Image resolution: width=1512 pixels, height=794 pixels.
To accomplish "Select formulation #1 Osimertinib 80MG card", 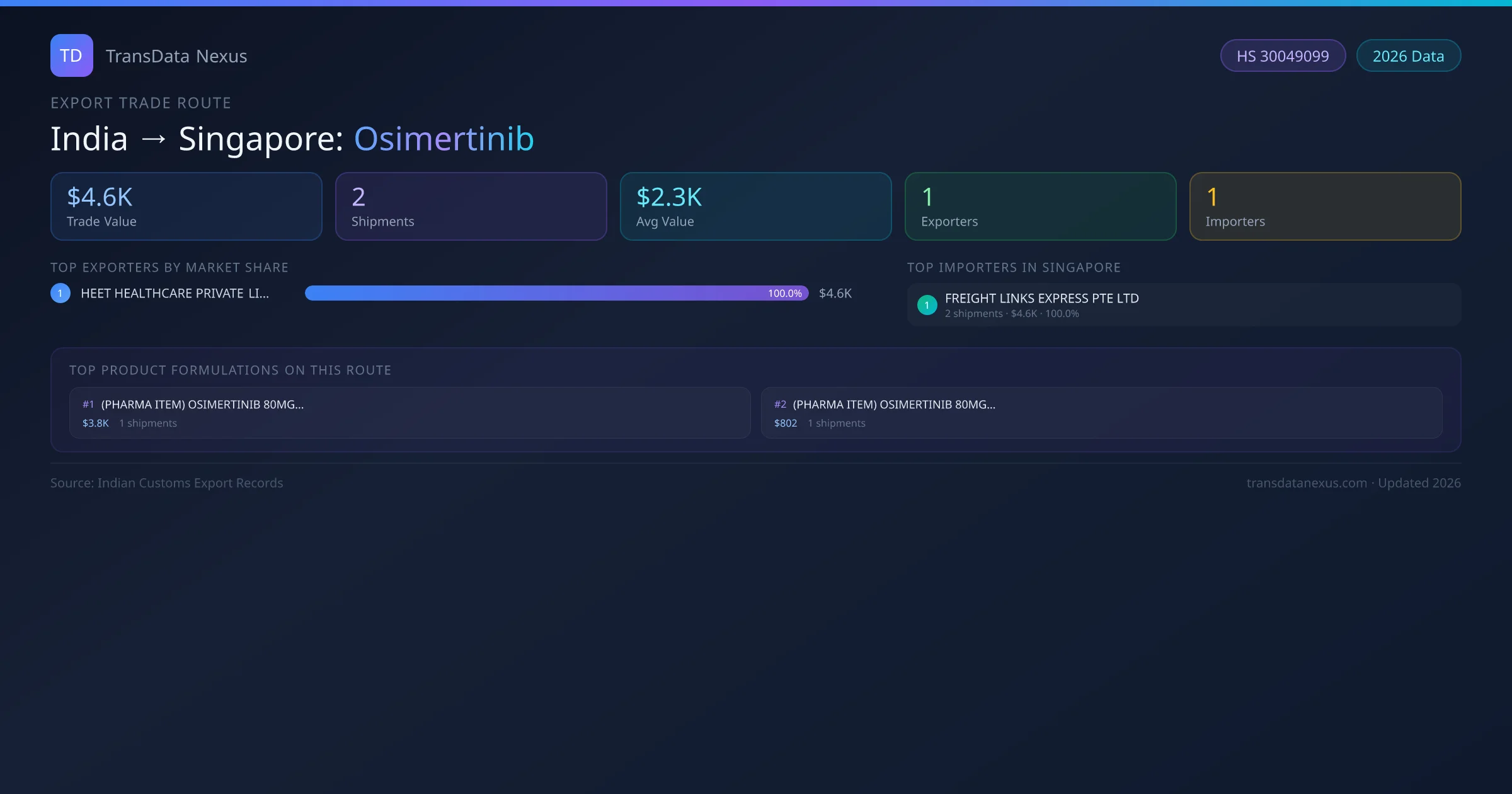I will tap(409, 413).
